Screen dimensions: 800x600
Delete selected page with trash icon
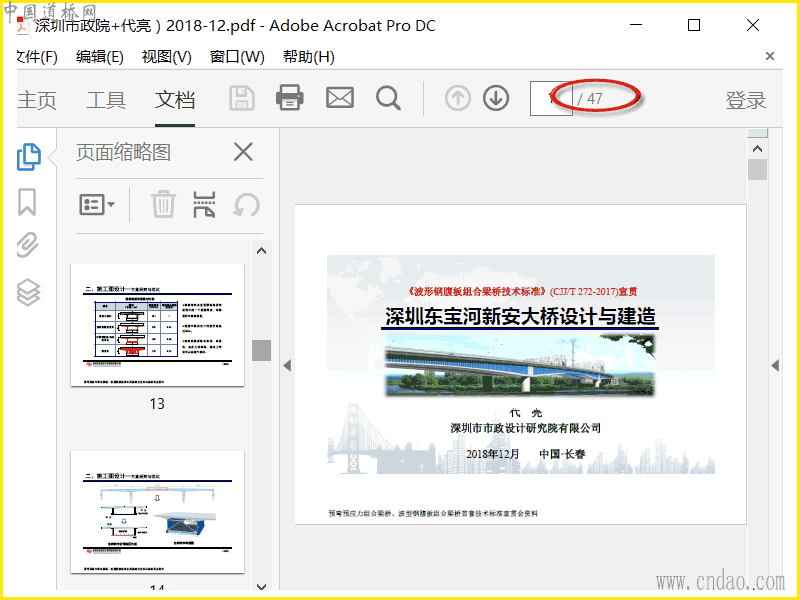click(x=163, y=205)
